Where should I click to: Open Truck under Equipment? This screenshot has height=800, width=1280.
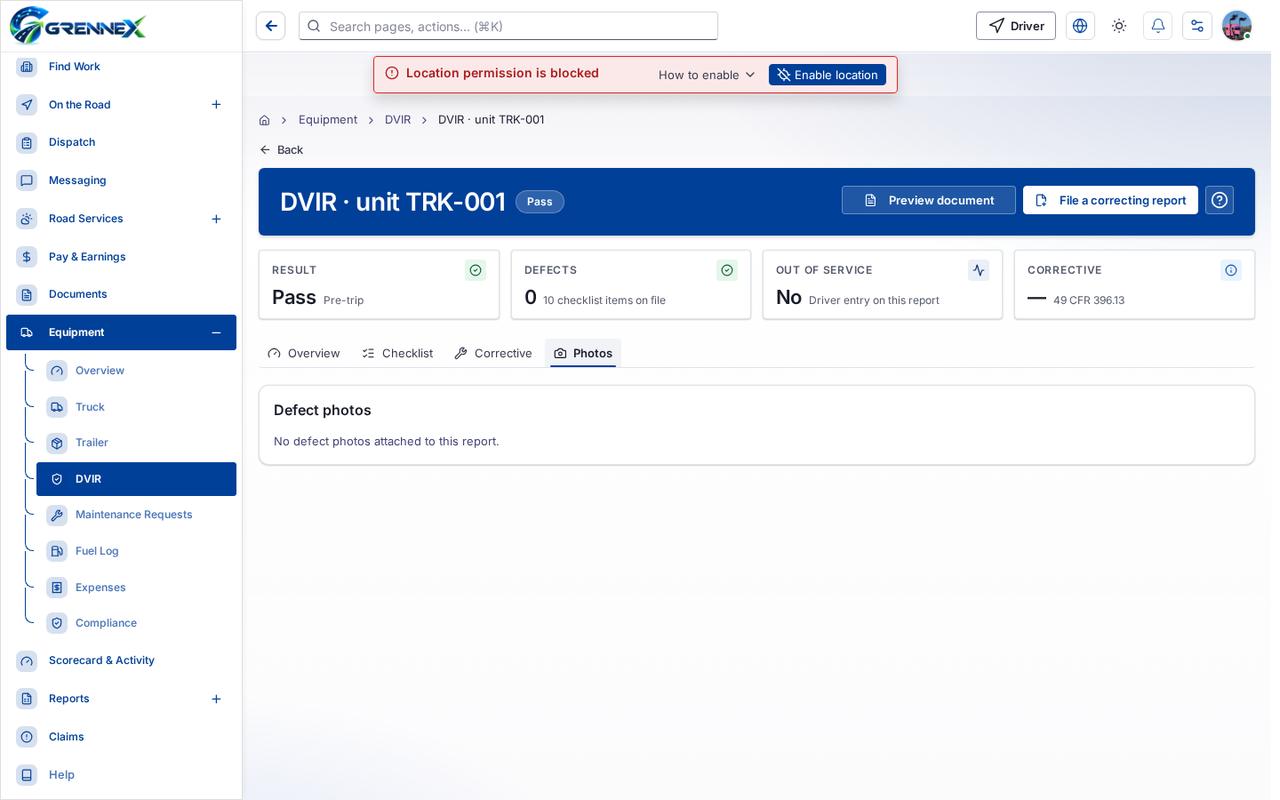(136, 407)
